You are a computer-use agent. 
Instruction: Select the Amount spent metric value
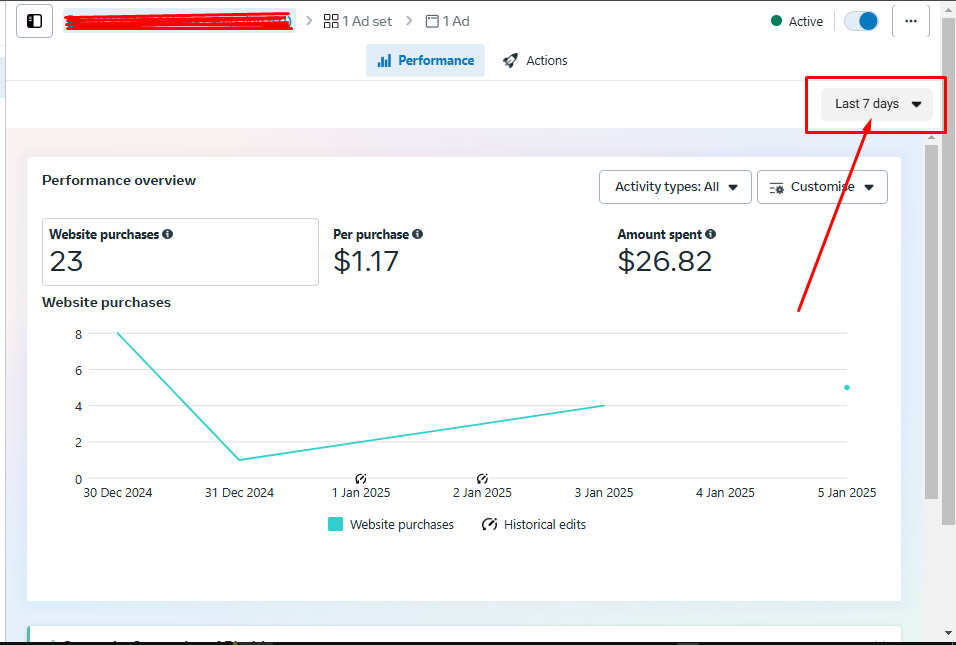pyautogui.click(x=665, y=261)
